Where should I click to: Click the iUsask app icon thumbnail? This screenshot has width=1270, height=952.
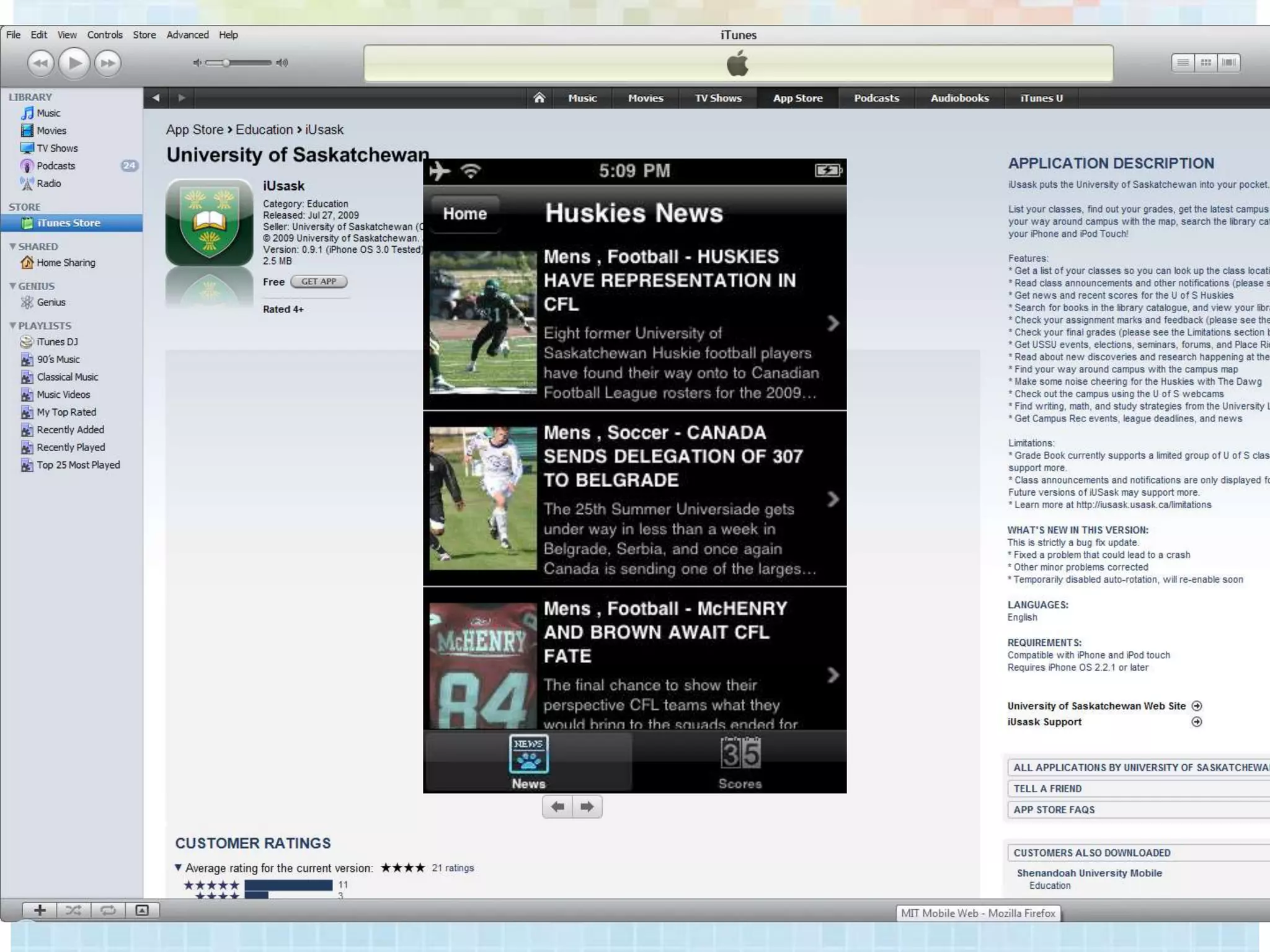[x=210, y=223]
